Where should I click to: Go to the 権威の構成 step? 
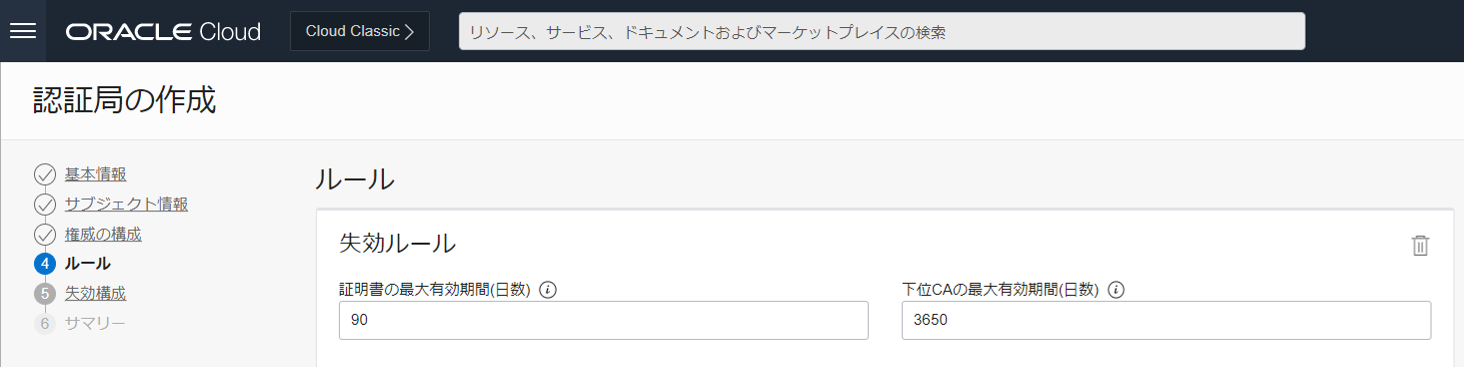coord(103,235)
